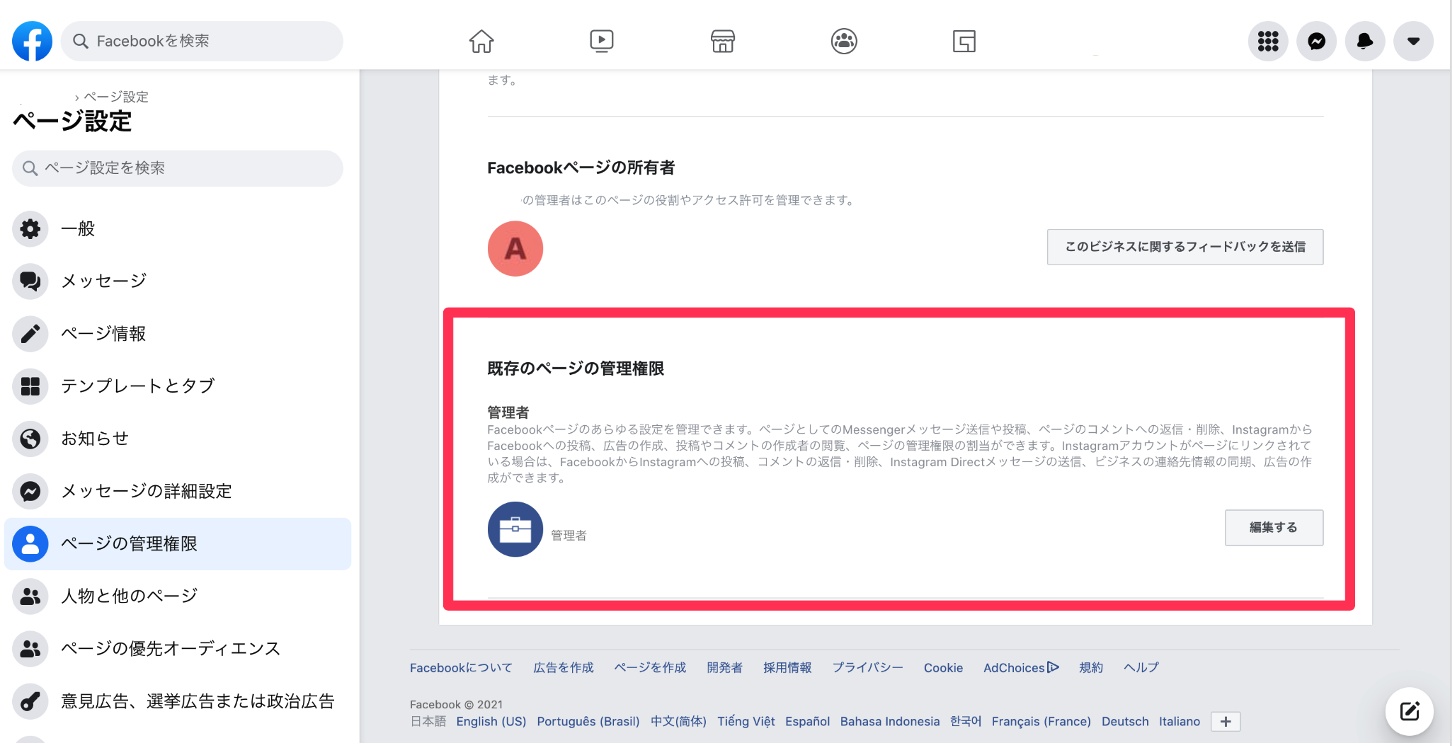Open the account dropdown arrow
Screen dimensions: 1452x746
pos(1413,41)
